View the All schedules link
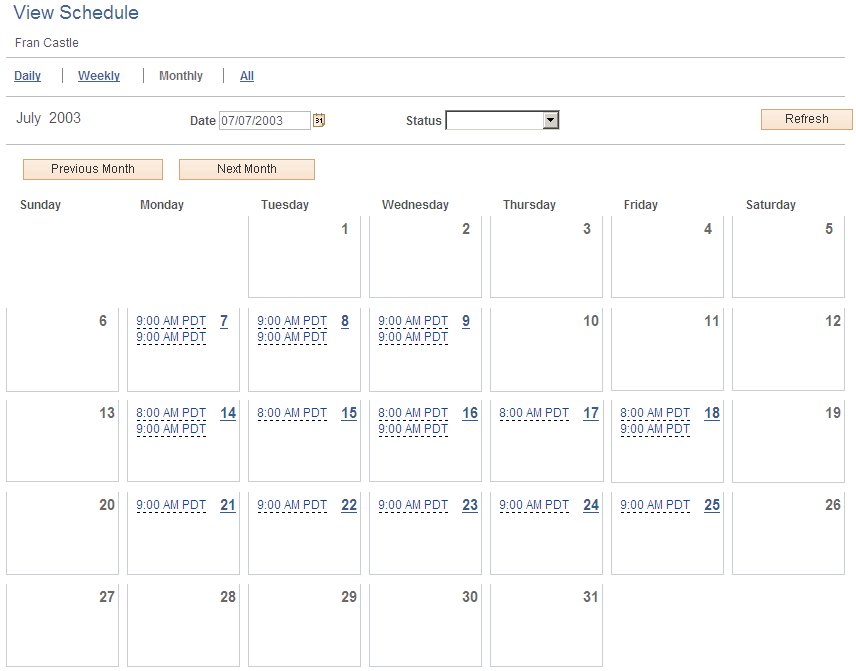 click(246, 75)
